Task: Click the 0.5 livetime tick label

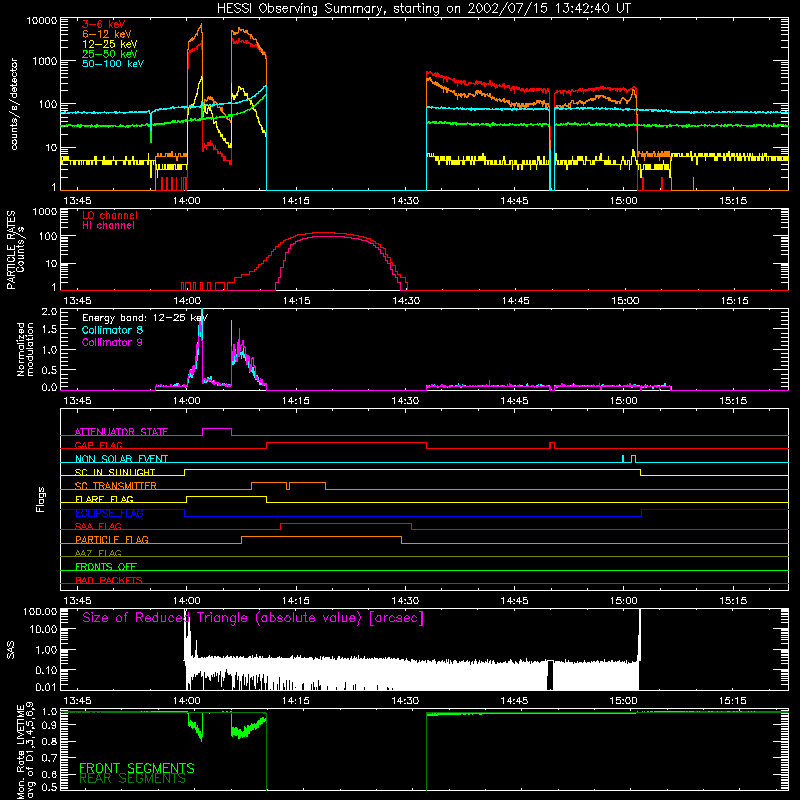Action: (49, 787)
